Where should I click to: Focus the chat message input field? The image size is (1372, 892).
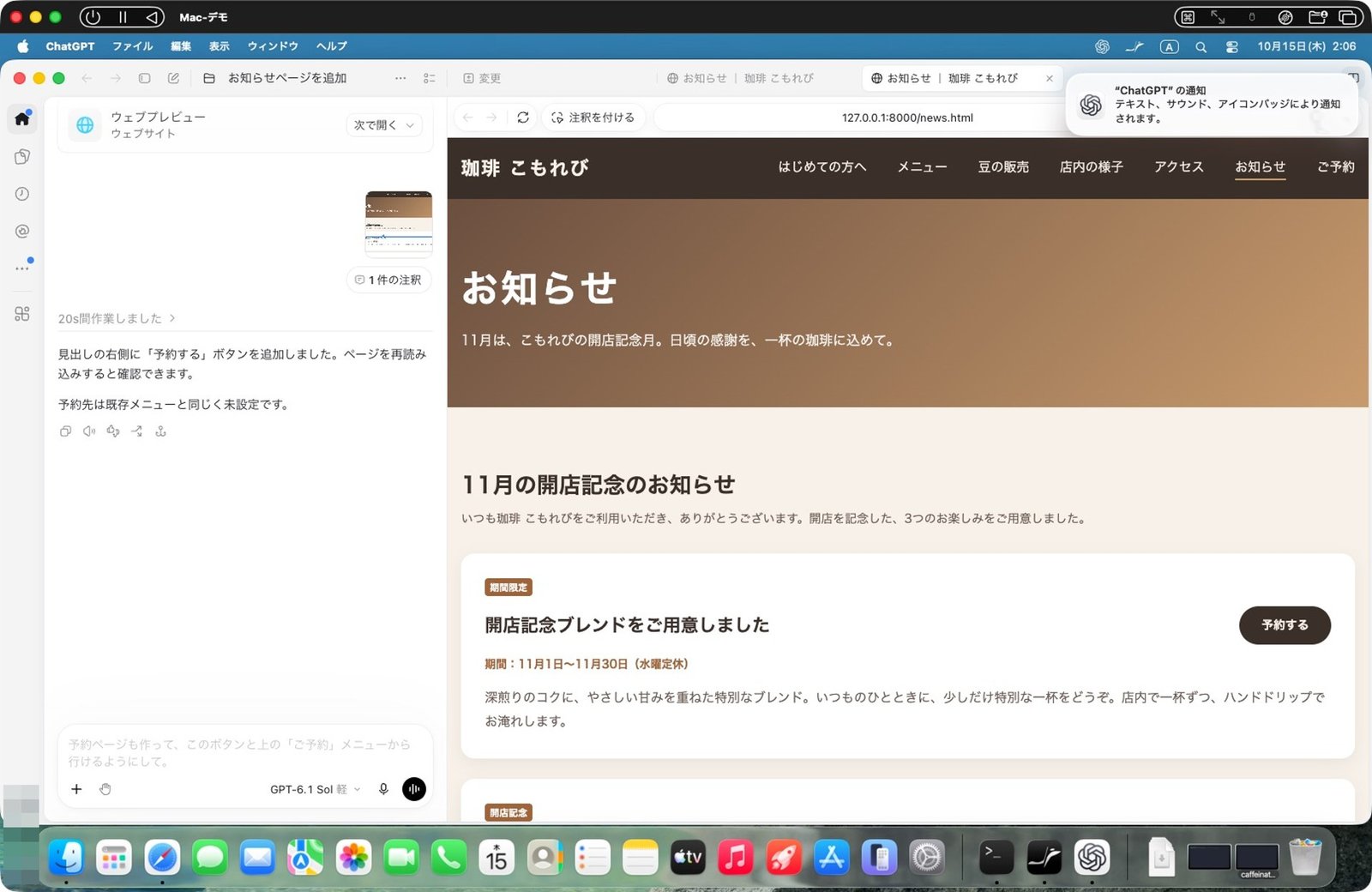click(244, 752)
